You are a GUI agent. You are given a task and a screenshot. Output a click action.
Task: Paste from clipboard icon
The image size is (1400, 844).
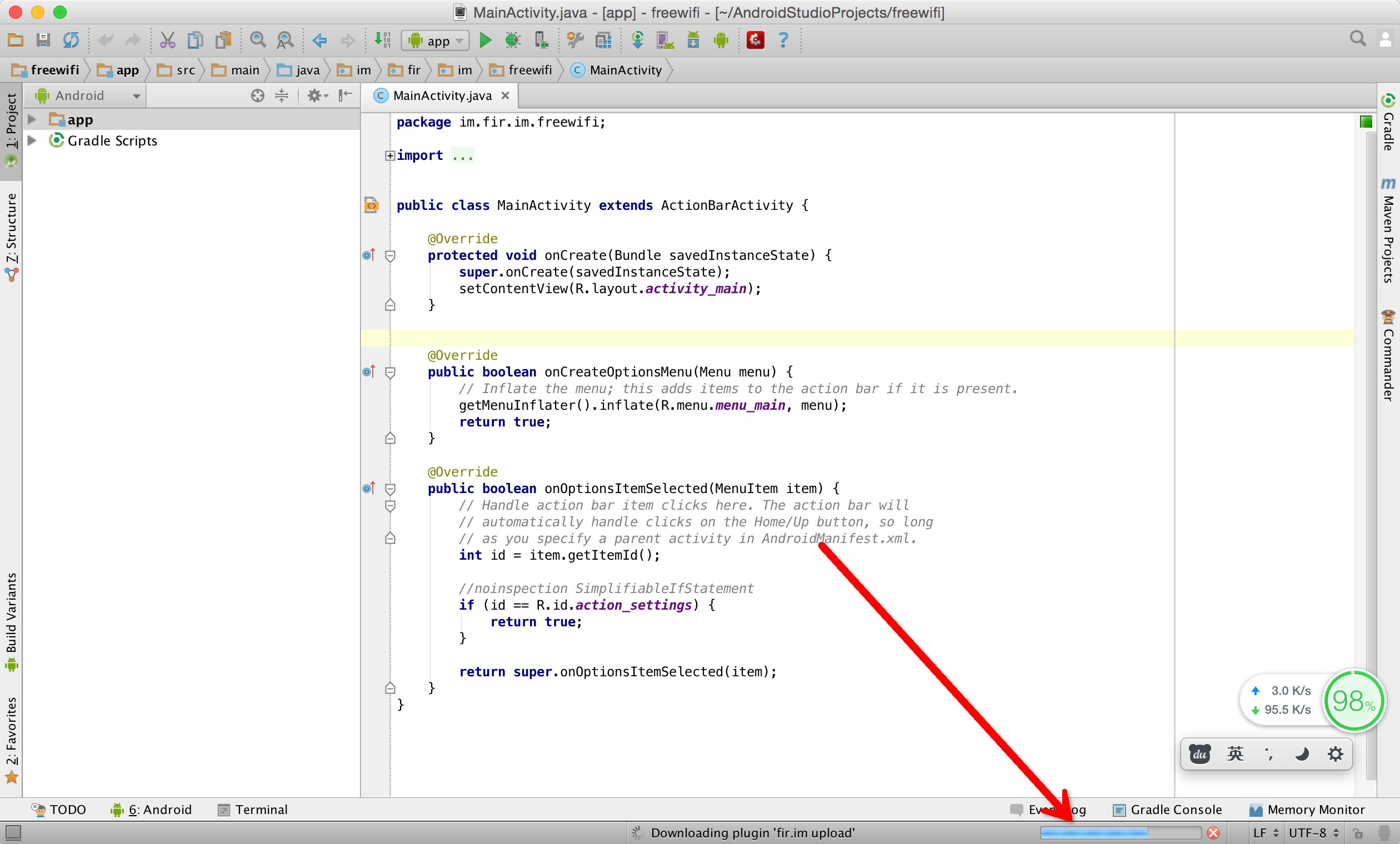(x=223, y=41)
